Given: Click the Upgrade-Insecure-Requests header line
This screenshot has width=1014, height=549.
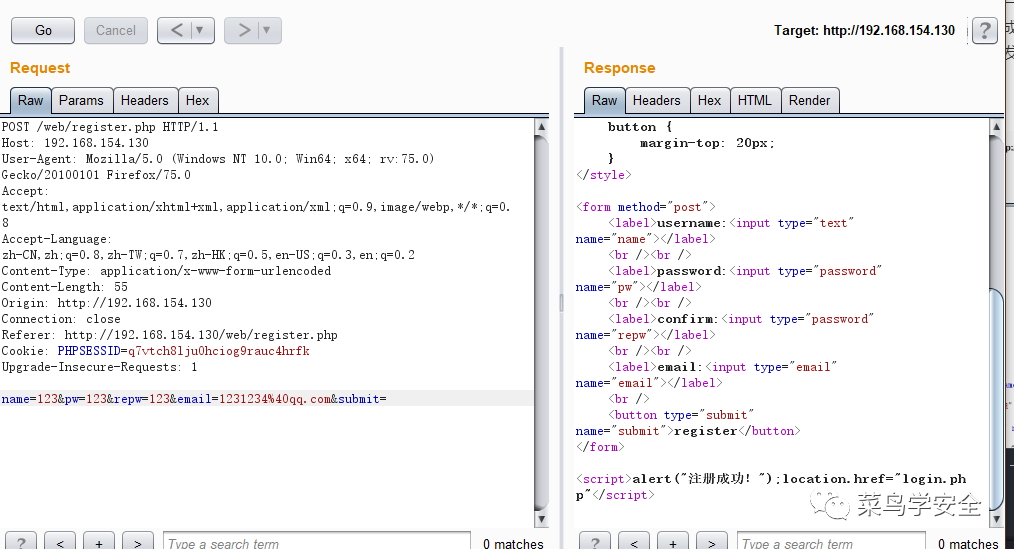Looking at the screenshot, I should [100, 367].
